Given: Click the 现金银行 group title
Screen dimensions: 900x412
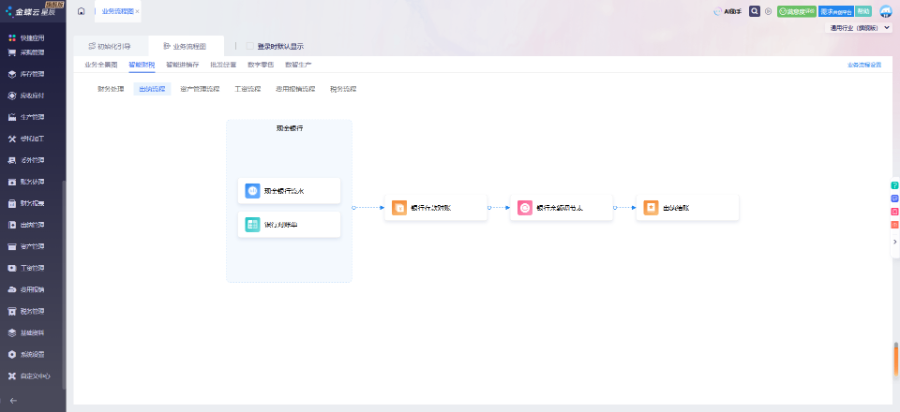Looking at the screenshot, I should pyautogui.click(x=289, y=128).
